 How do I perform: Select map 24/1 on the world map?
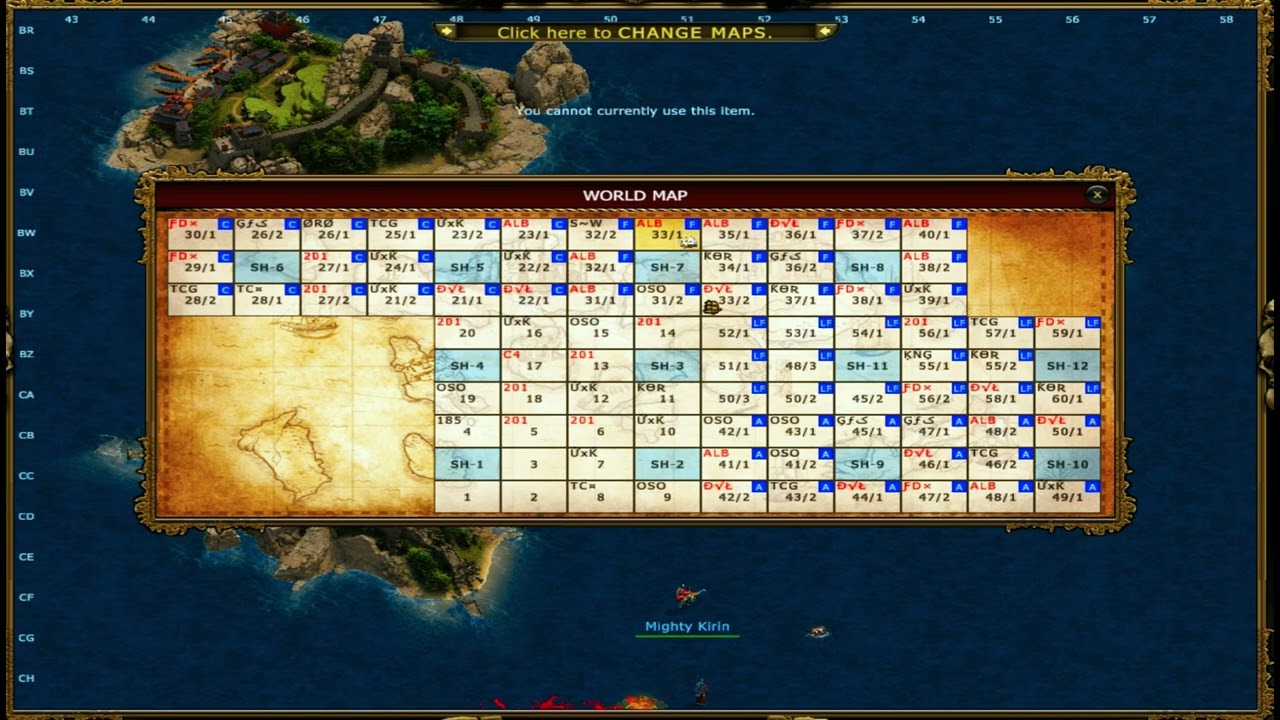pos(400,267)
